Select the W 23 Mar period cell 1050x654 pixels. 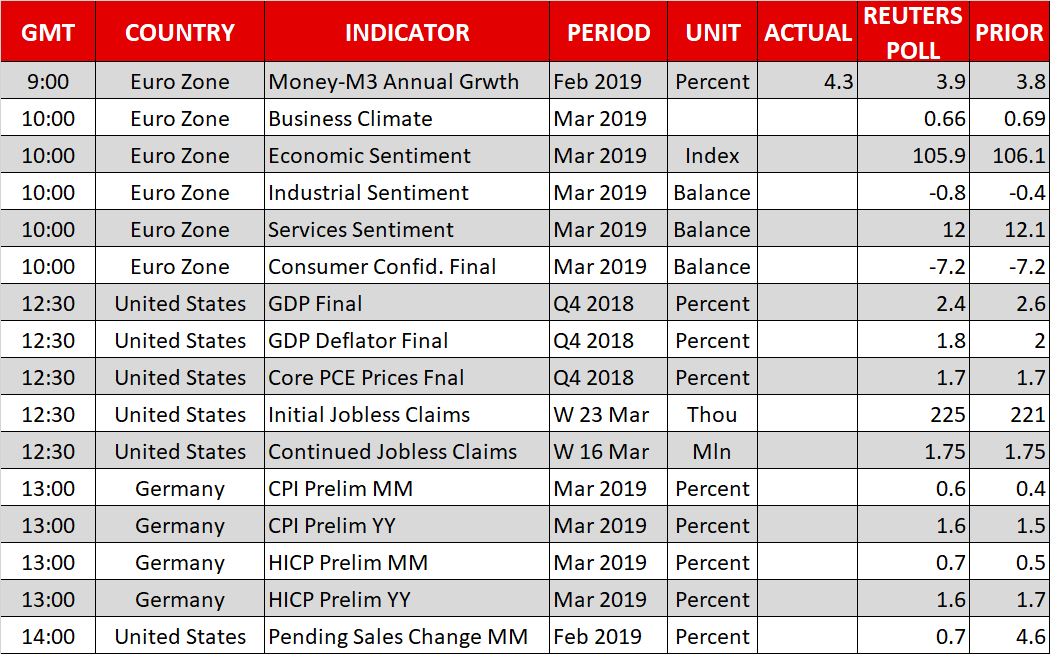click(601, 415)
